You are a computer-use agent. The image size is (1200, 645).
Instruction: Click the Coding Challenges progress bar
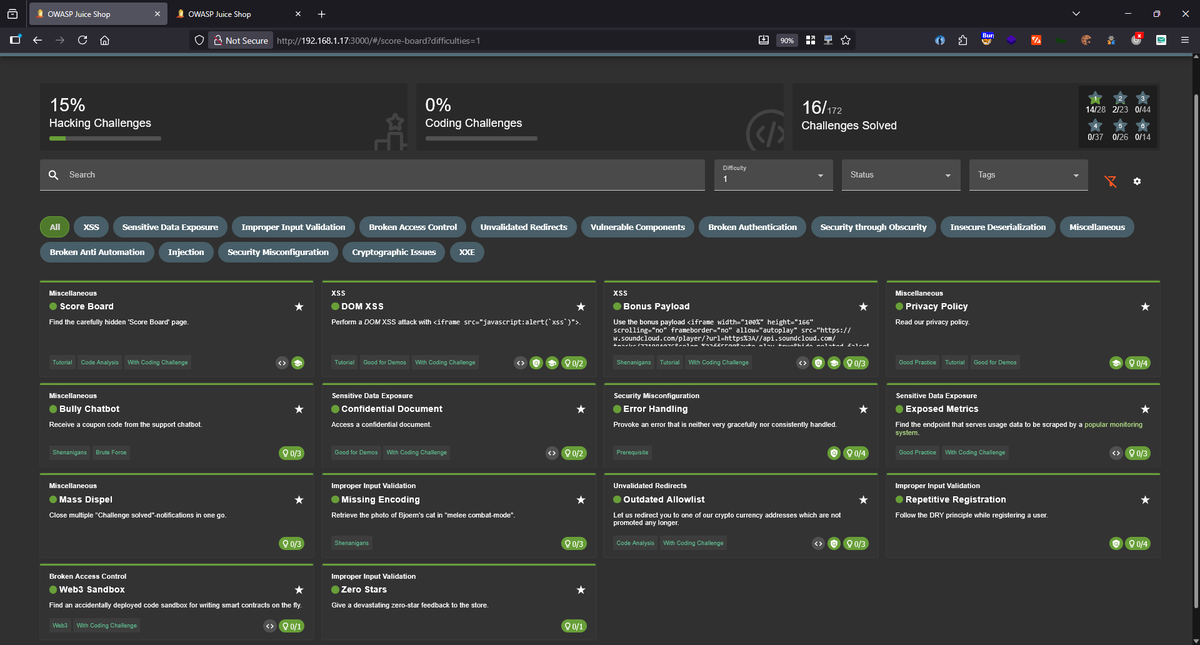(x=482, y=138)
